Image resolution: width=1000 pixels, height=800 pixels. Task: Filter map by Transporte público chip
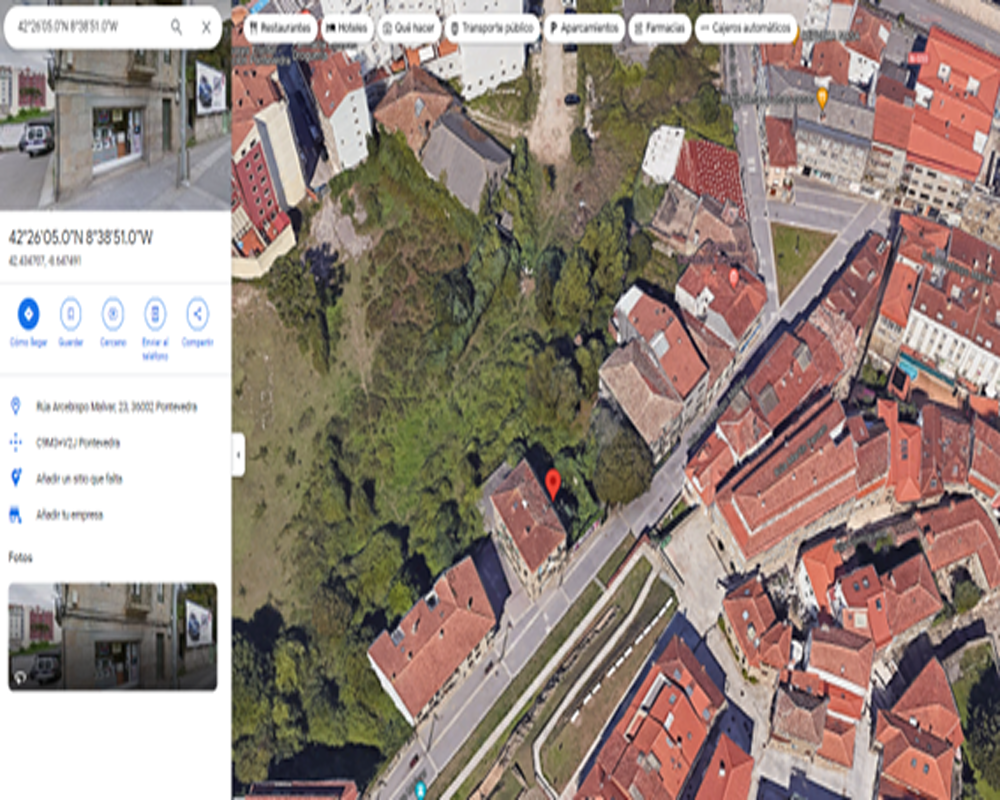tap(492, 28)
